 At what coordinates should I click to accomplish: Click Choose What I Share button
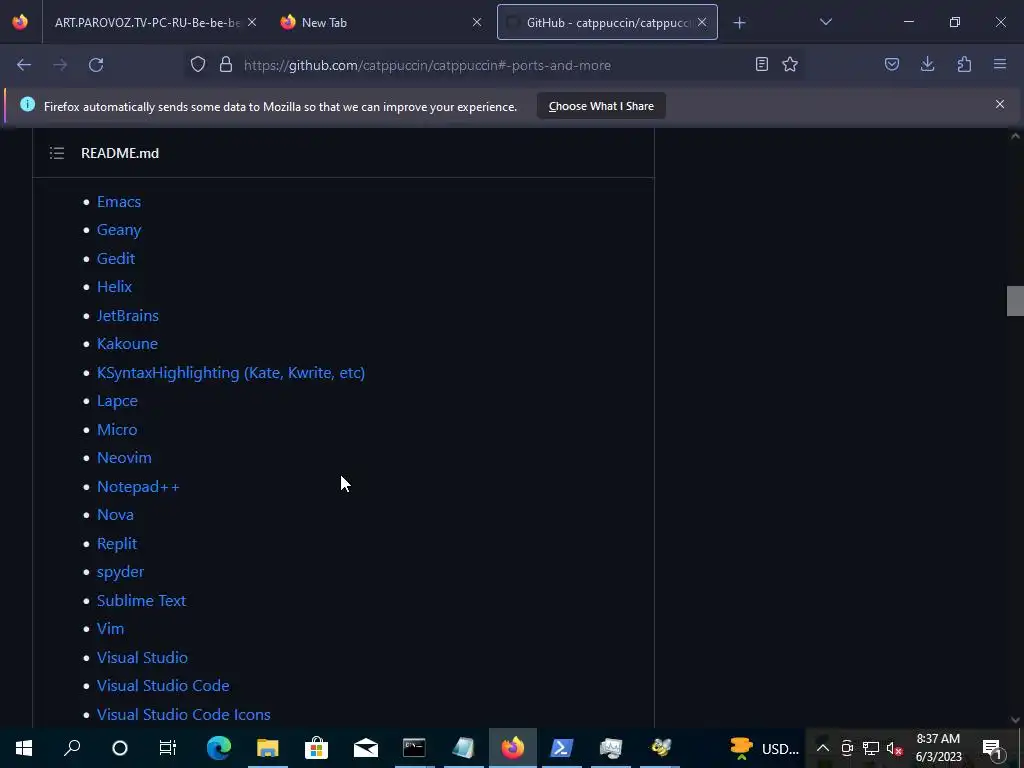coord(601,106)
